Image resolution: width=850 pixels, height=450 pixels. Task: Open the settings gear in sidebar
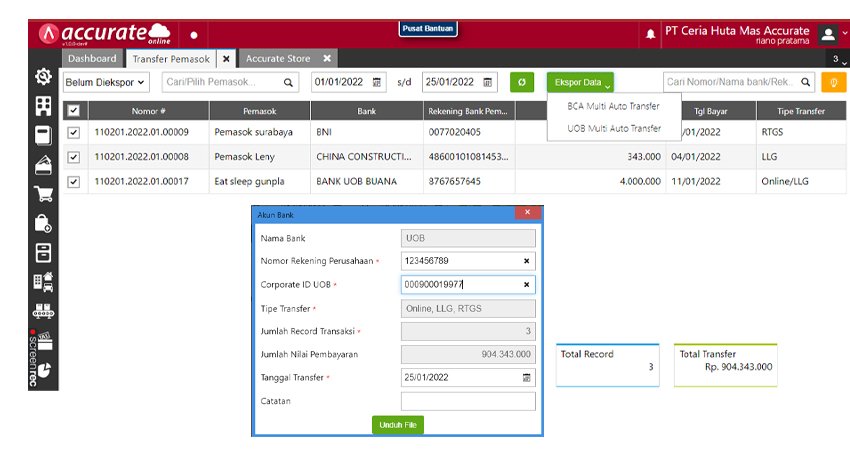(44, 78)
